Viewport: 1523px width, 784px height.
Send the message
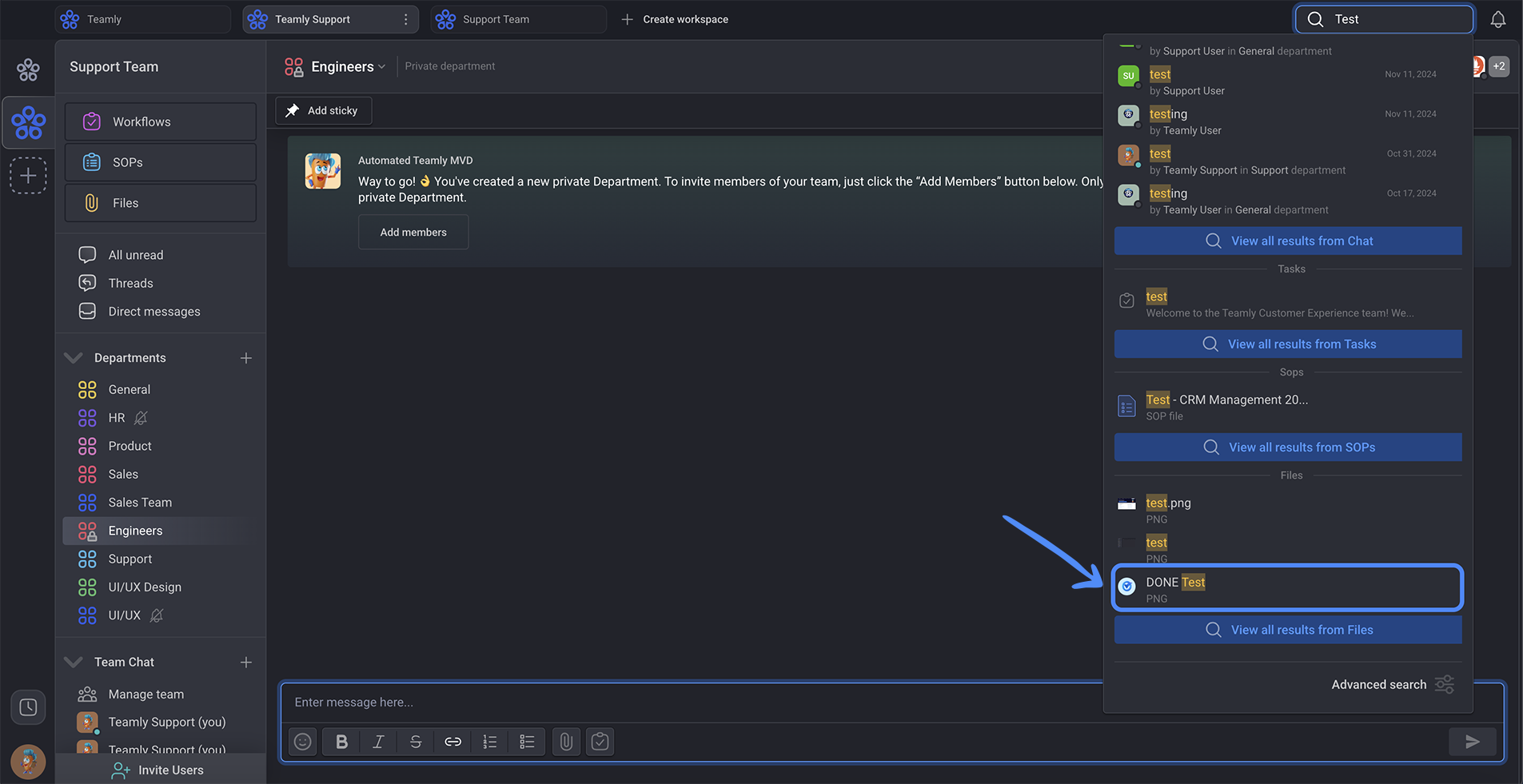pos(1473,742)
